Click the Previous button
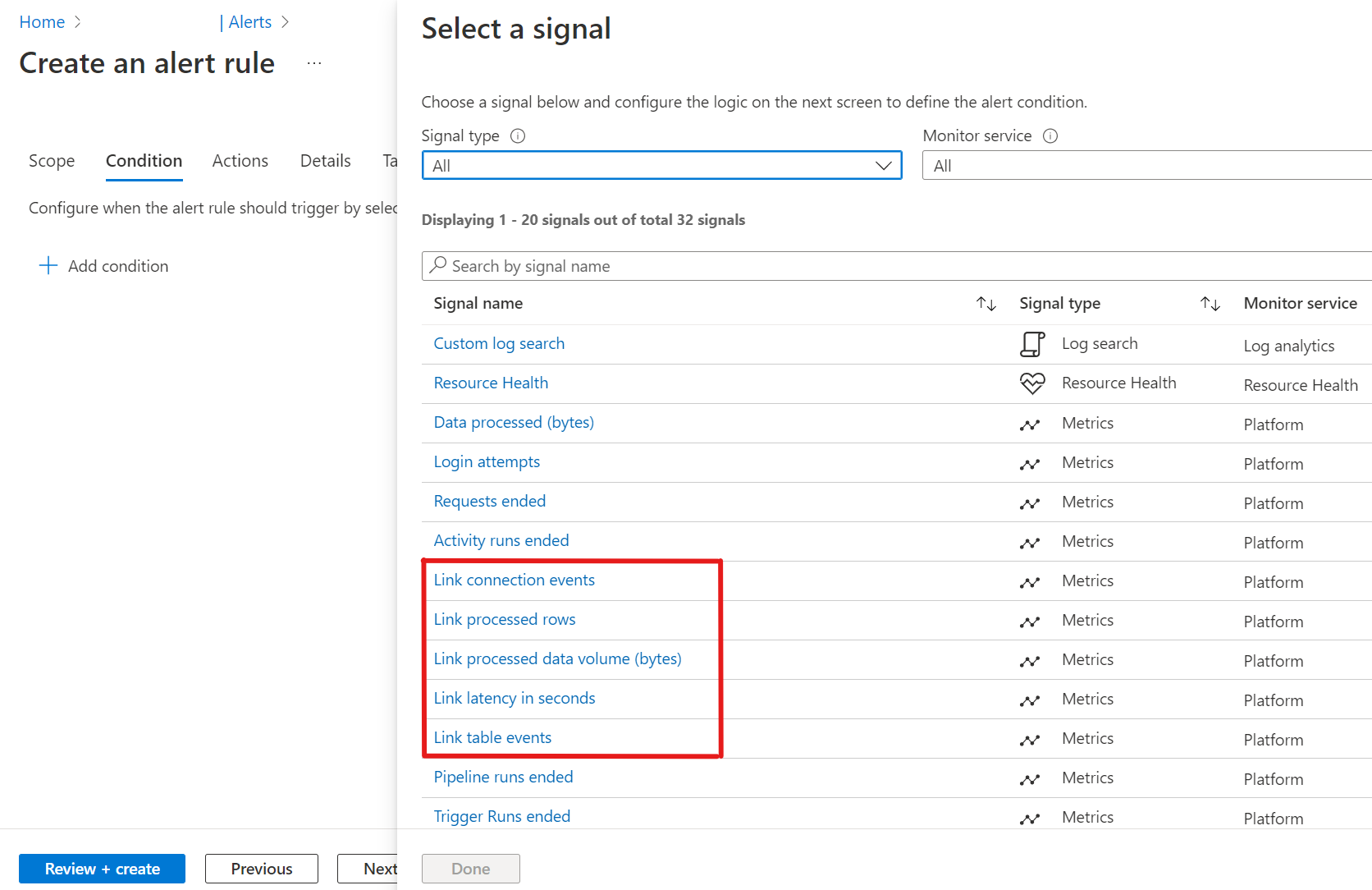1372x890 pixels. [261, 869]
